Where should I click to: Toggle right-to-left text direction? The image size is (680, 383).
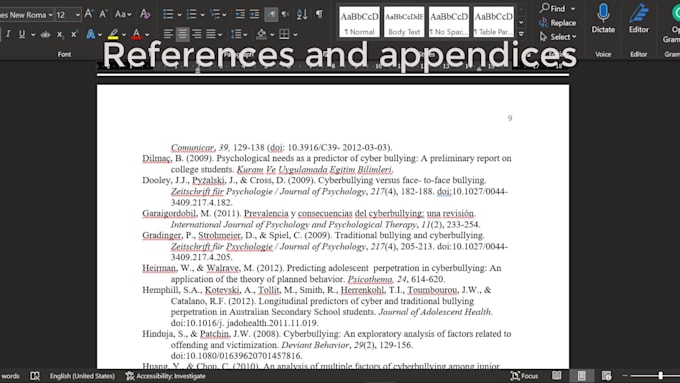click(285, 14)
